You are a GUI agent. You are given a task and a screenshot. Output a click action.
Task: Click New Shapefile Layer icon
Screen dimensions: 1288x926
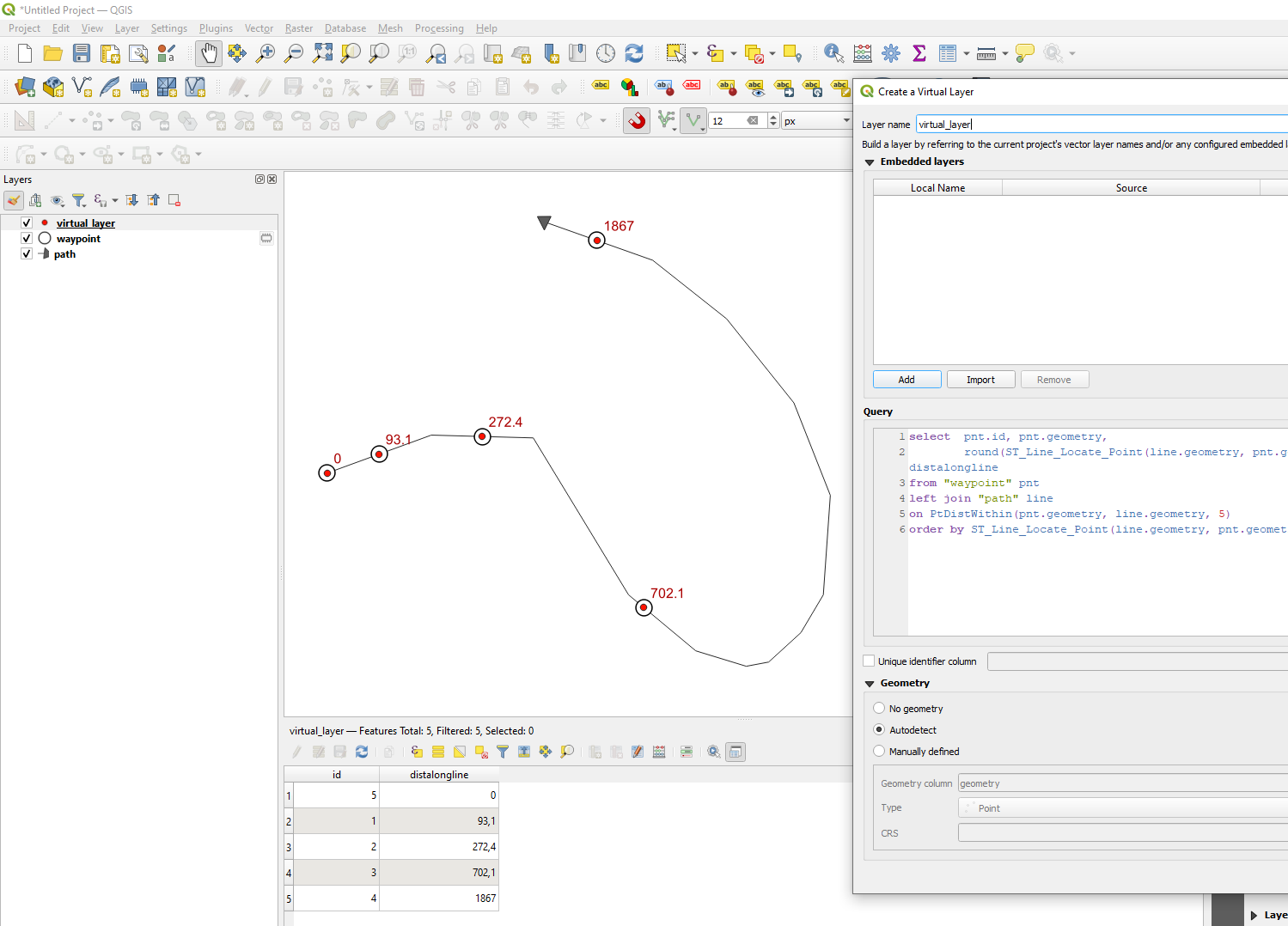coord(82,87)
